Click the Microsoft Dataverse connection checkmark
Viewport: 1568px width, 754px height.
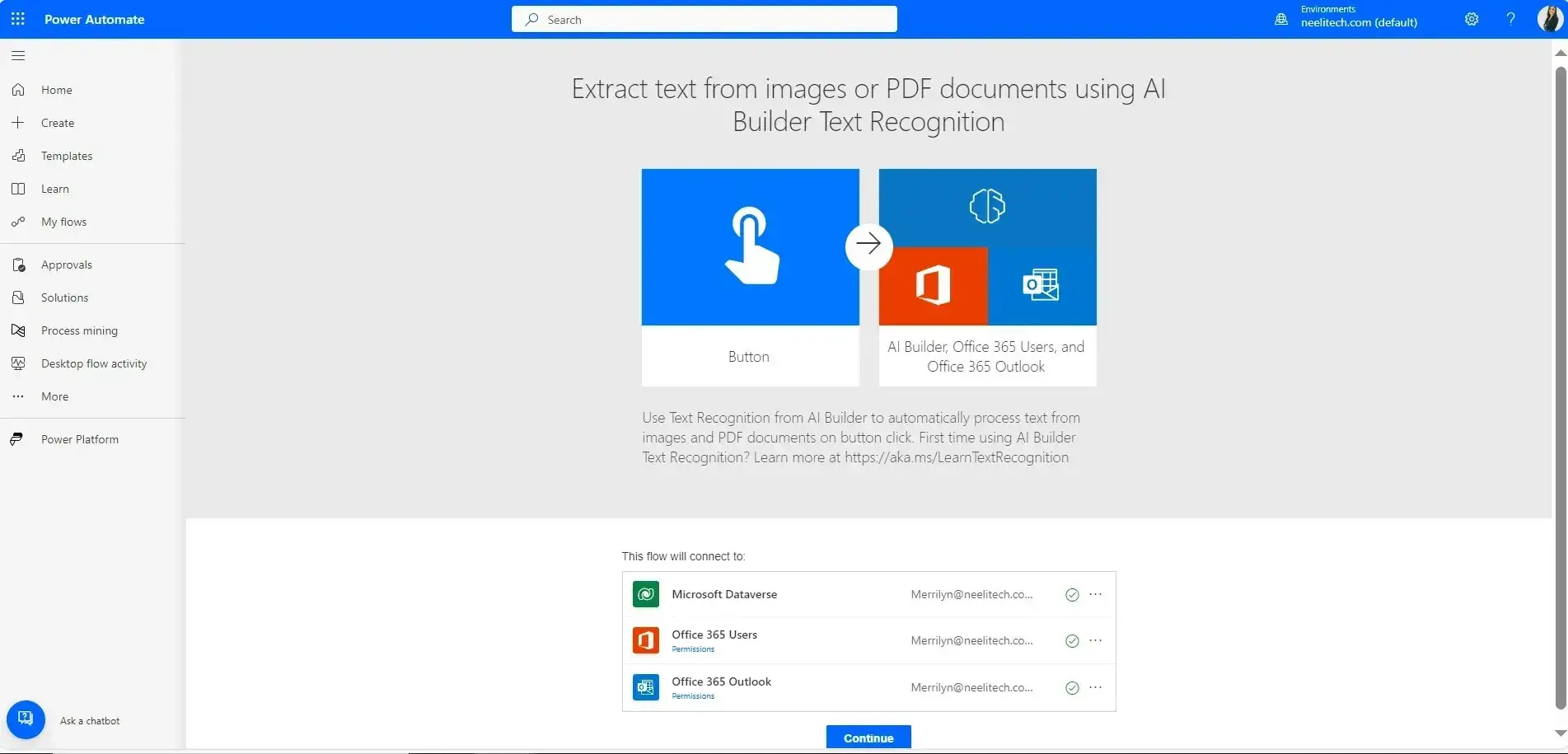1072,595
